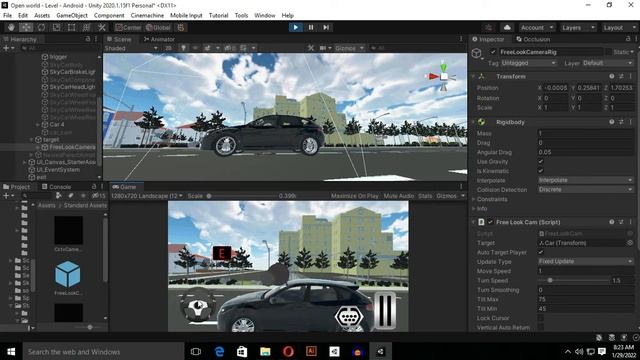Viewport: 640px width, 360px height.
Task: Toggle the Global handle rotation button
Action: point(158,27)
